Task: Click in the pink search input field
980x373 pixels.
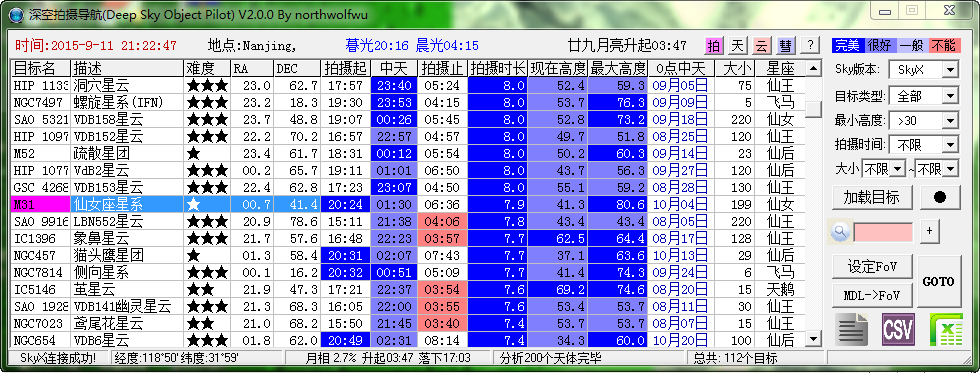Action: click(x=883, y=232)
